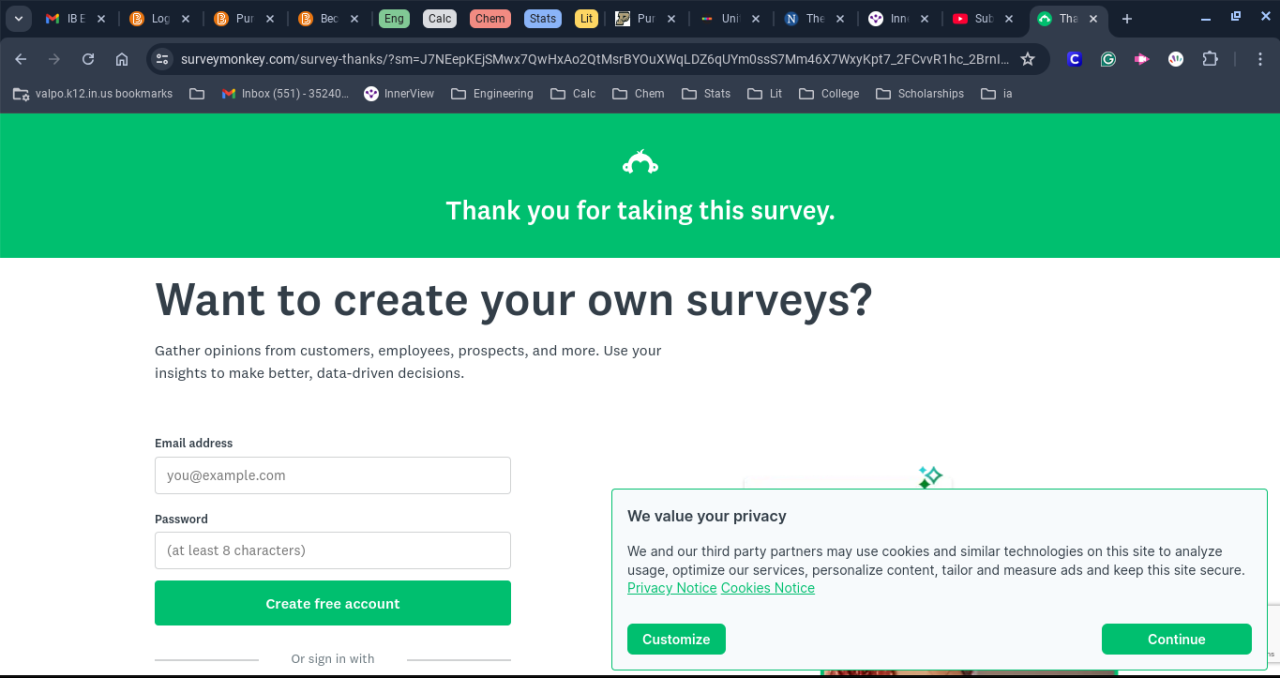
Task: Open a new browser tab
Action: point(1127,19)
